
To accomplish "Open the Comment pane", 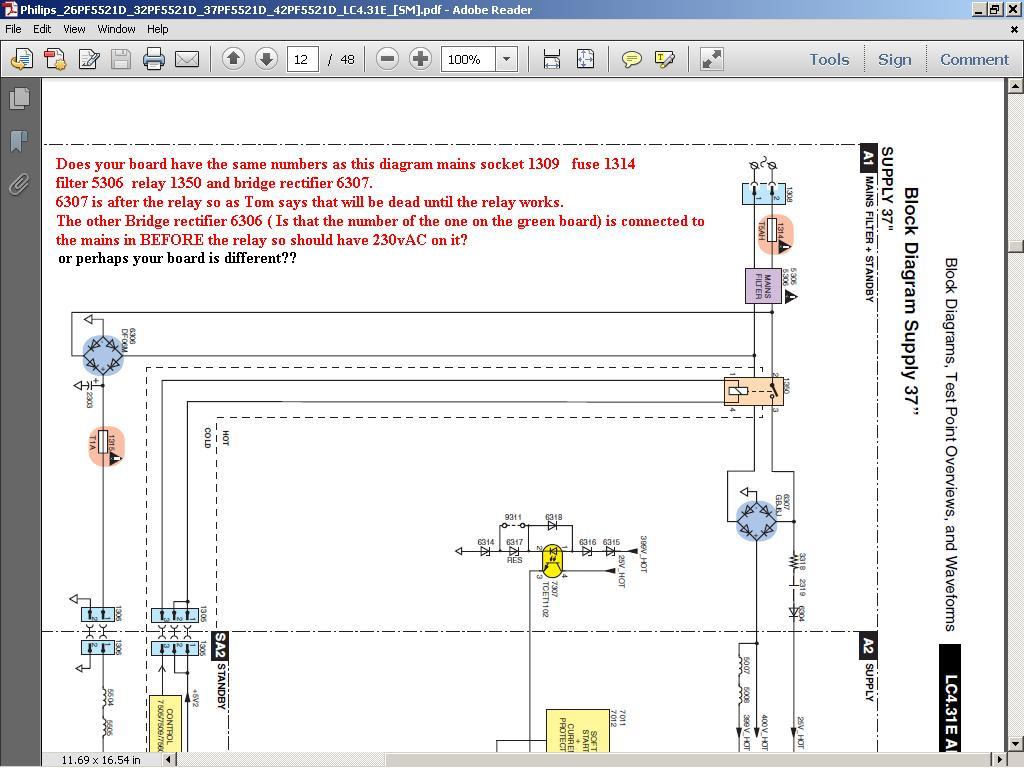I will click(x=974, y=59).
